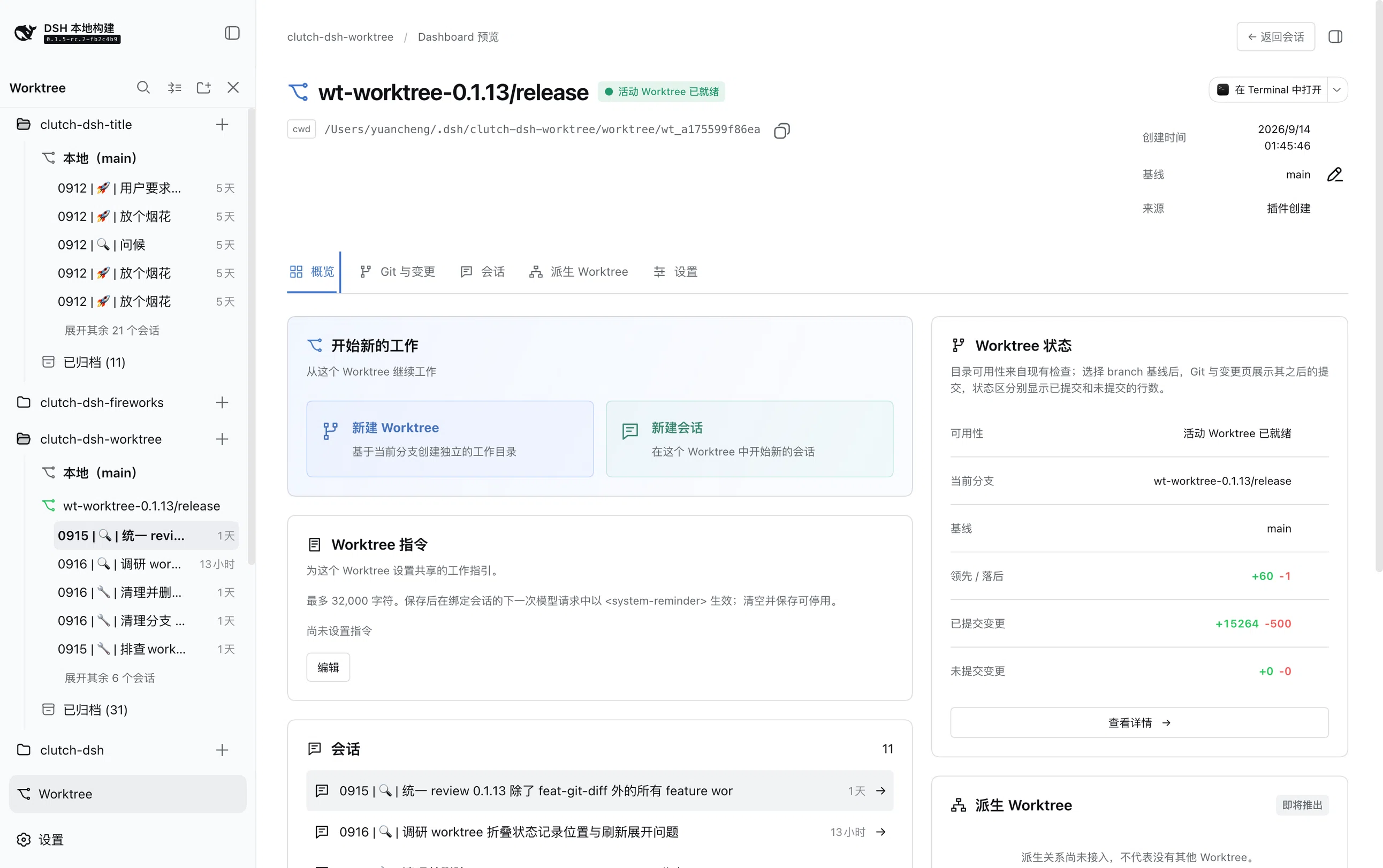1383x868 pixels.
Task: Add session to clutch-dsh-worktree project
Action: [222, 439]
